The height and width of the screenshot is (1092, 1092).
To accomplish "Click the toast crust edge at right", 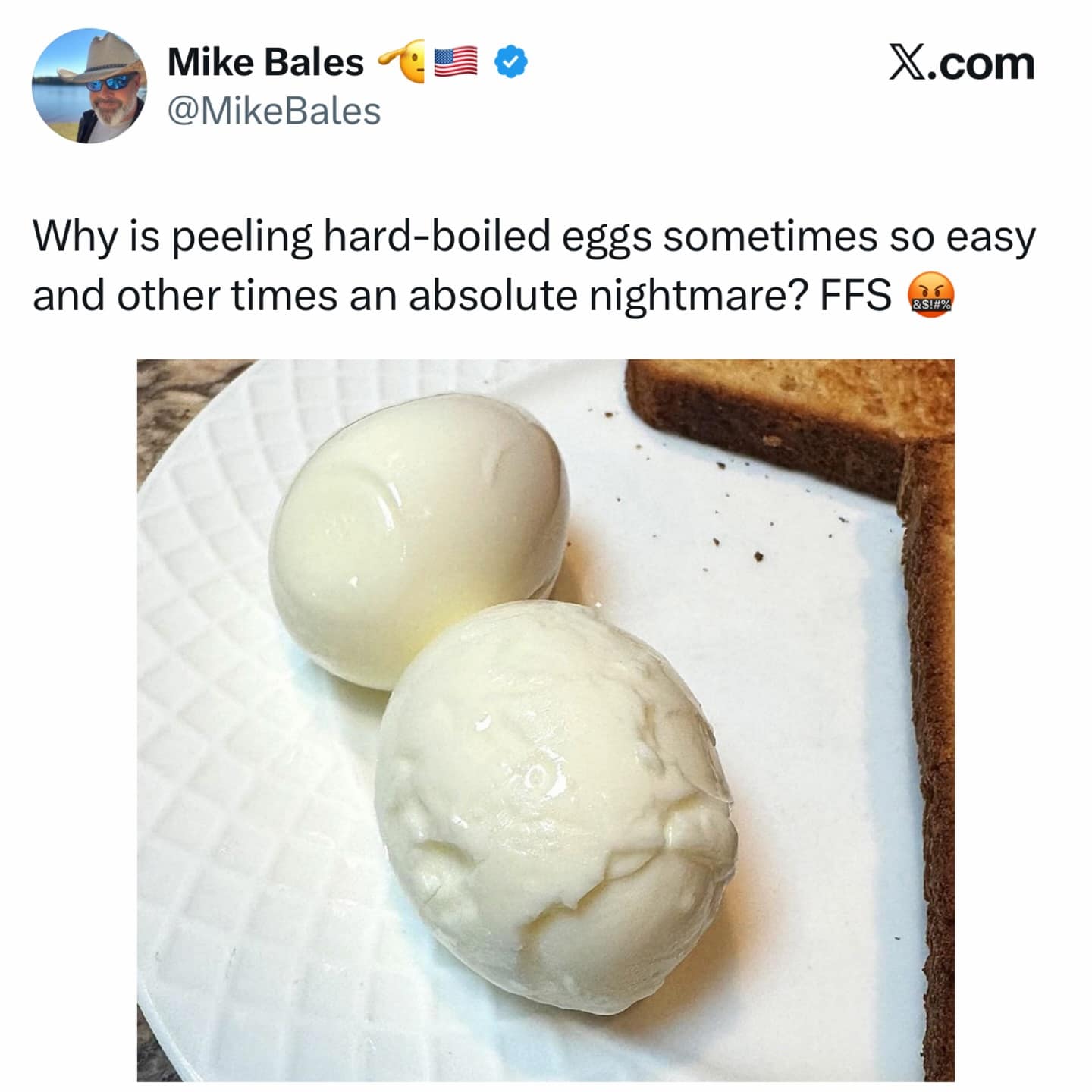I will click(x=929, y=758).
